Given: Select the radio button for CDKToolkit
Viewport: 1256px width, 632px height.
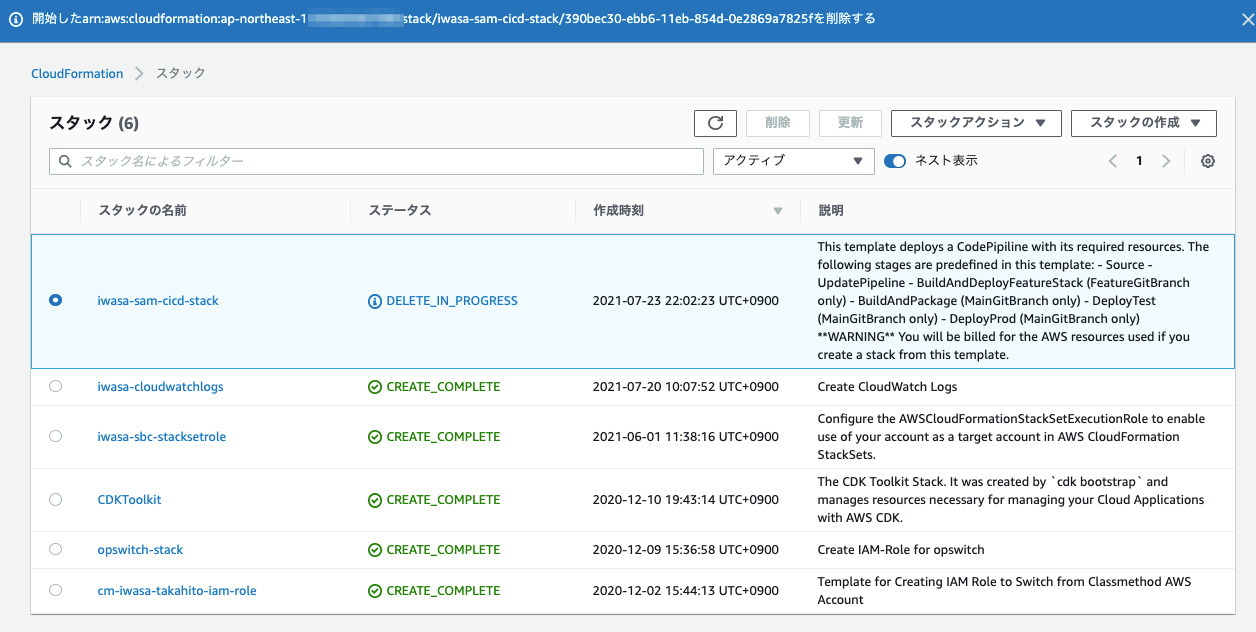Looking at the screenshot, I should click(x=55, y=499).
